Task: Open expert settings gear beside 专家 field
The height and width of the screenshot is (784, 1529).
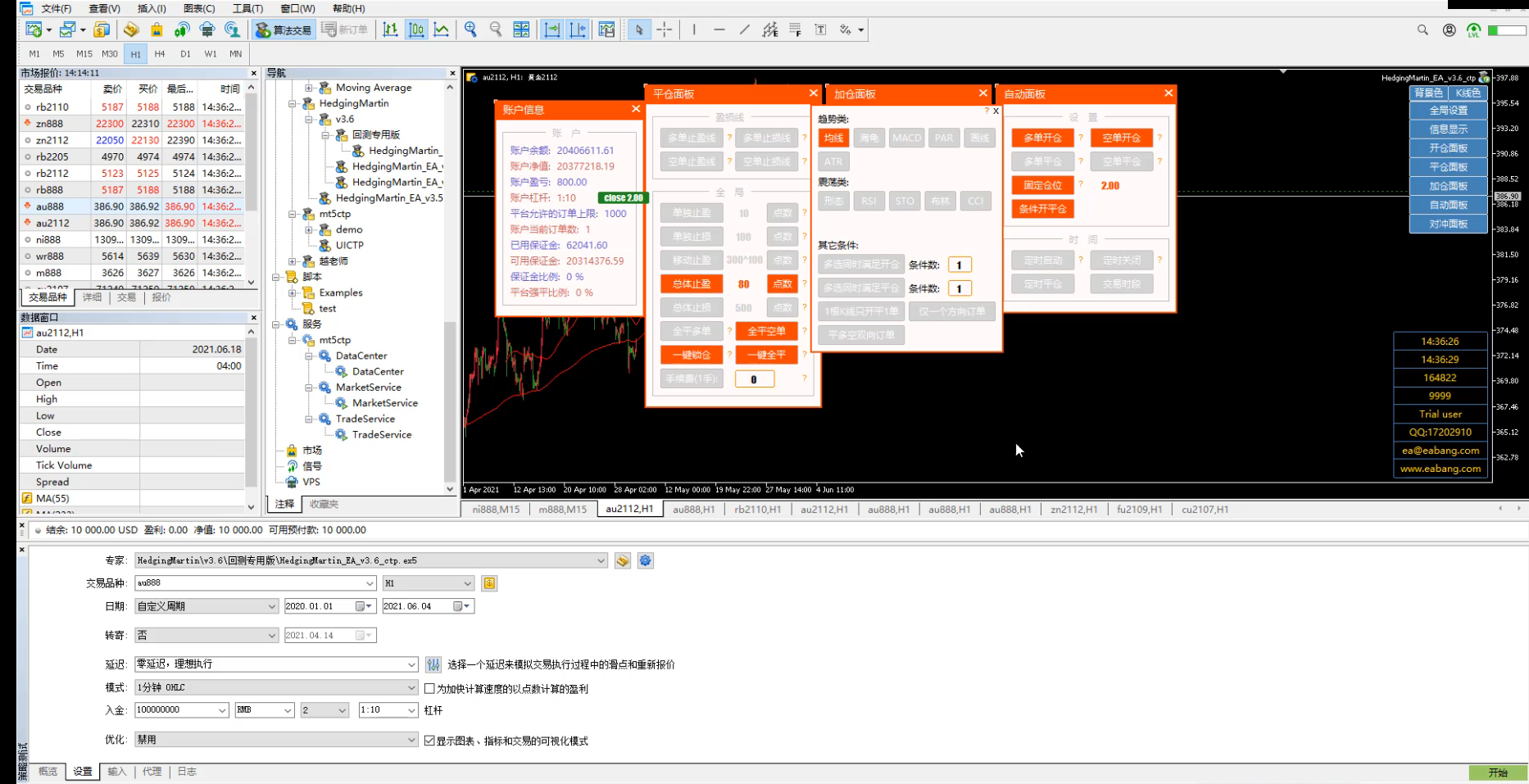Action: (x=646, y=561)
